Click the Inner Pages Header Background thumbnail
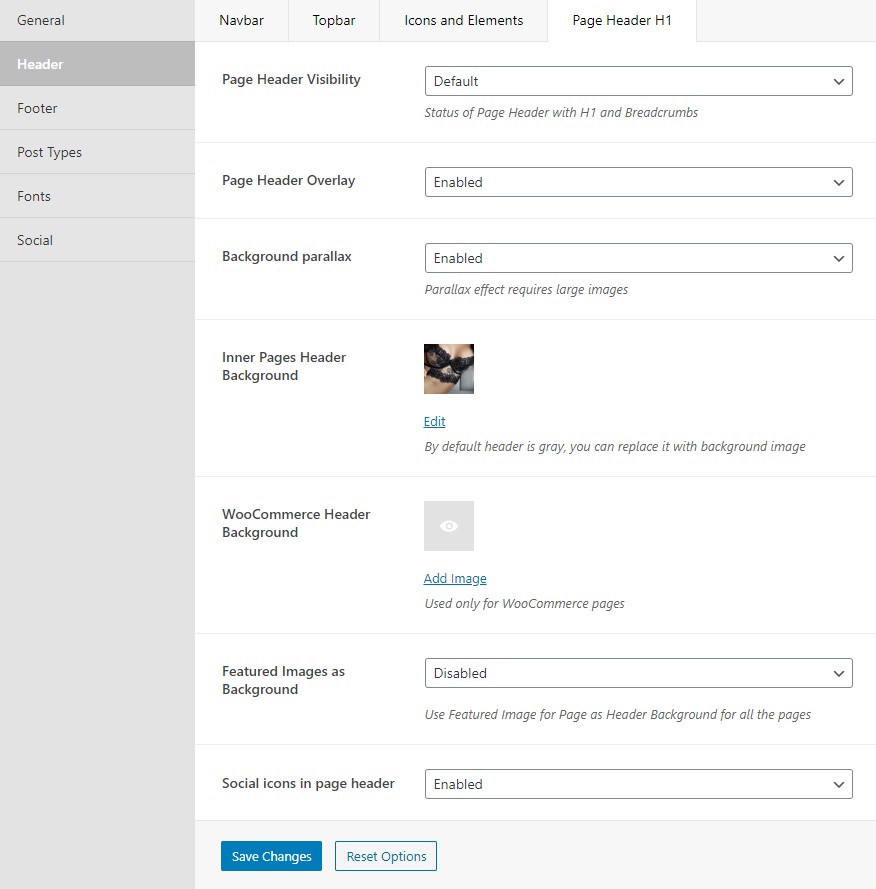876x889 pixels. tap(448, 369)
